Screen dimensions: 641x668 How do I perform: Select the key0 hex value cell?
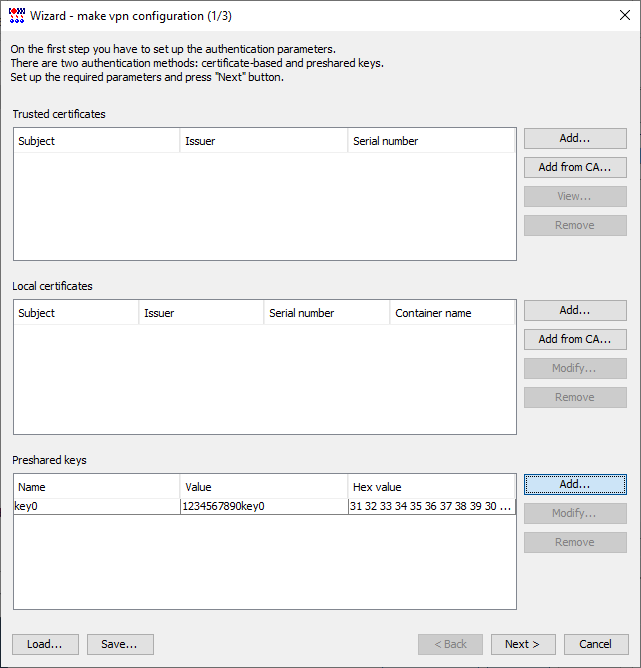pyautogui.click(x=432, y=506)
